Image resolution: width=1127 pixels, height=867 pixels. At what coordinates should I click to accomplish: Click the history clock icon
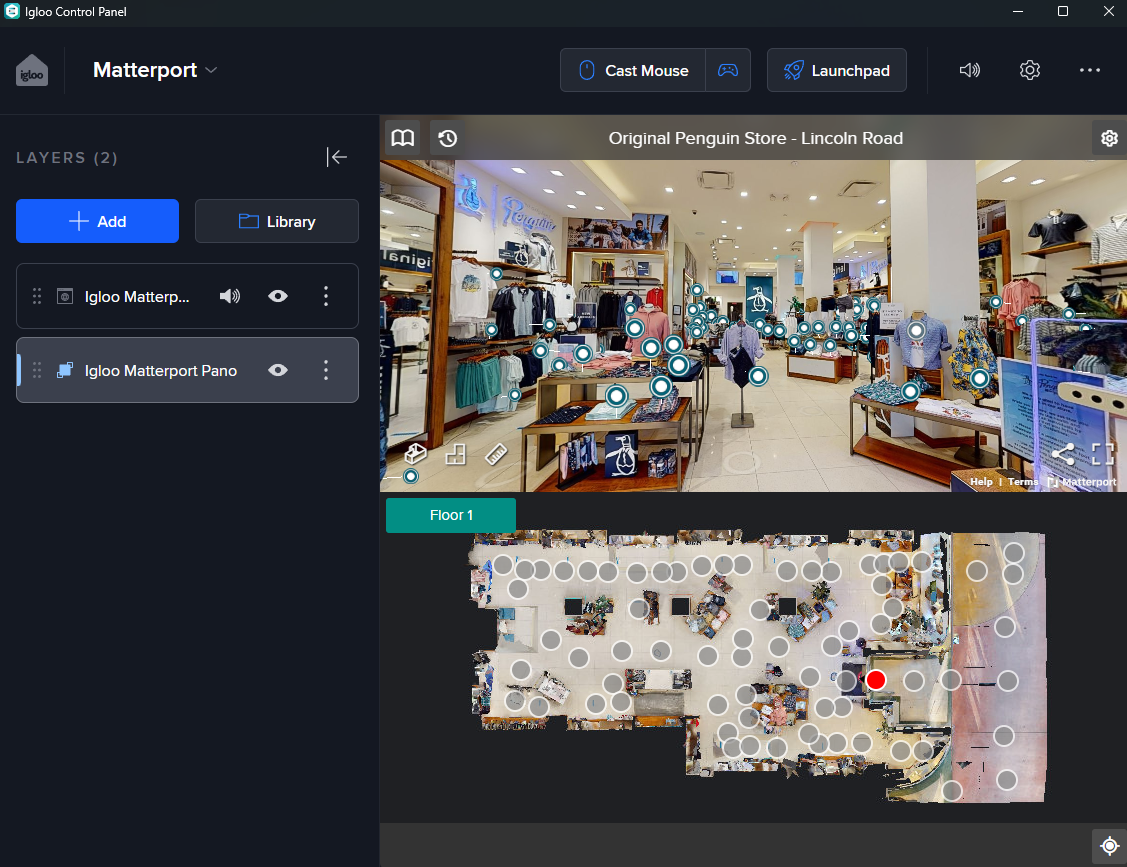coord(448,138)
